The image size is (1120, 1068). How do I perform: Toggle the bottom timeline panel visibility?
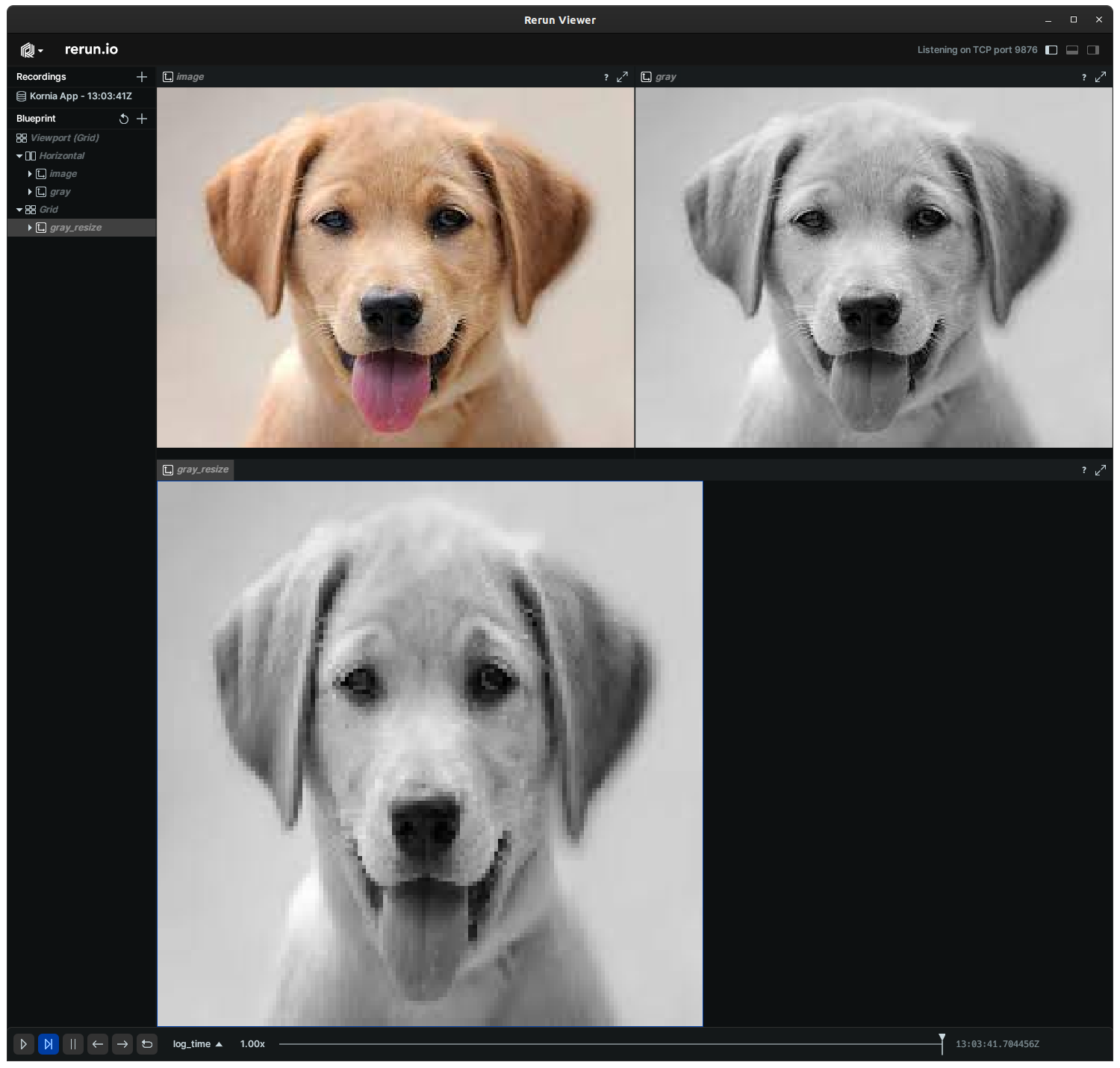1073,49
